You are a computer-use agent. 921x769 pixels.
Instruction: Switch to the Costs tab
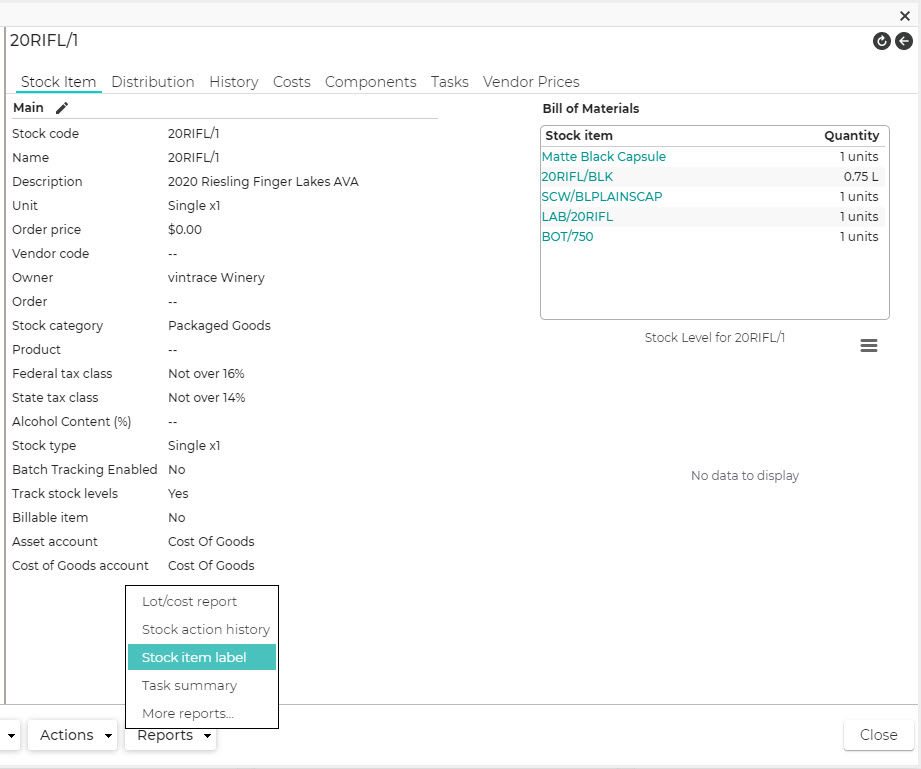tap(291, 82)
